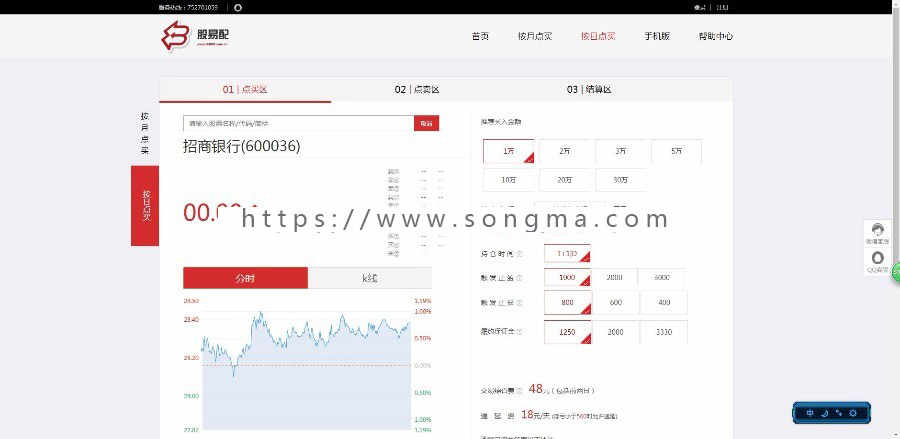
Task: Select the red 按日点买 sidebar tab
Action: [x=145, y=205]
